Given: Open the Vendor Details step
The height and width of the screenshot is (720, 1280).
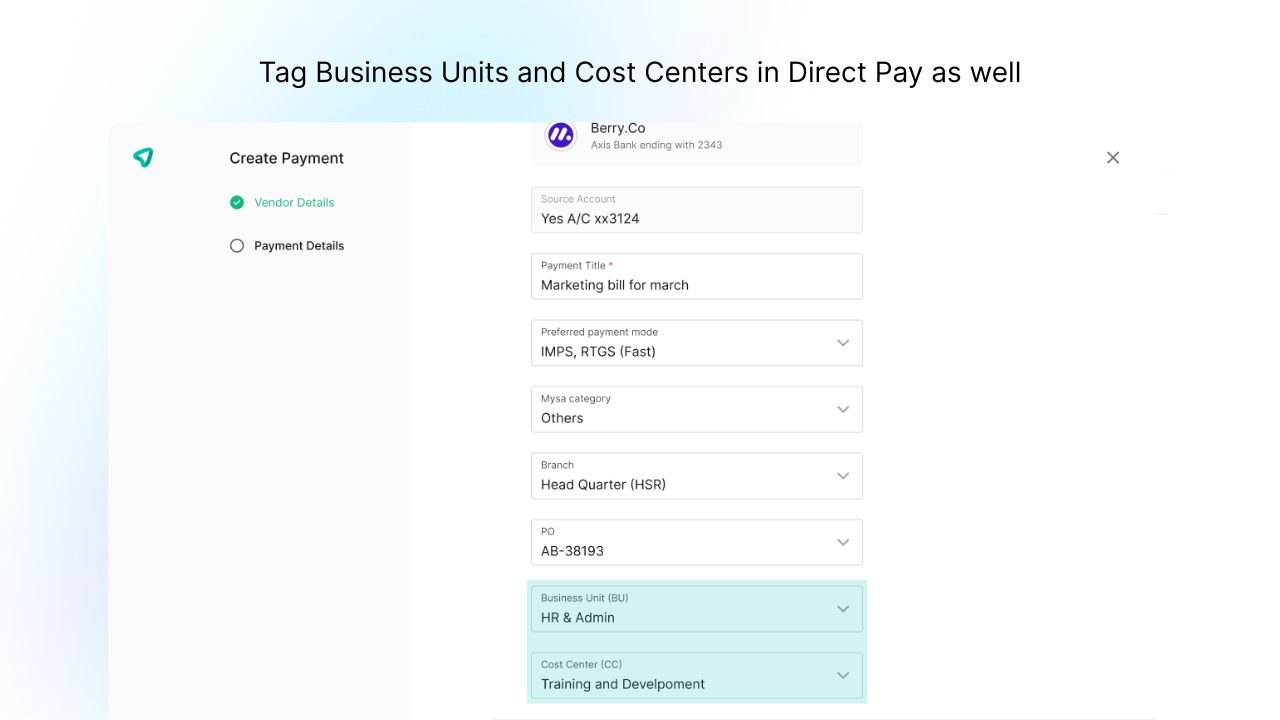Looking at the screenshot, I should point(294,202).
